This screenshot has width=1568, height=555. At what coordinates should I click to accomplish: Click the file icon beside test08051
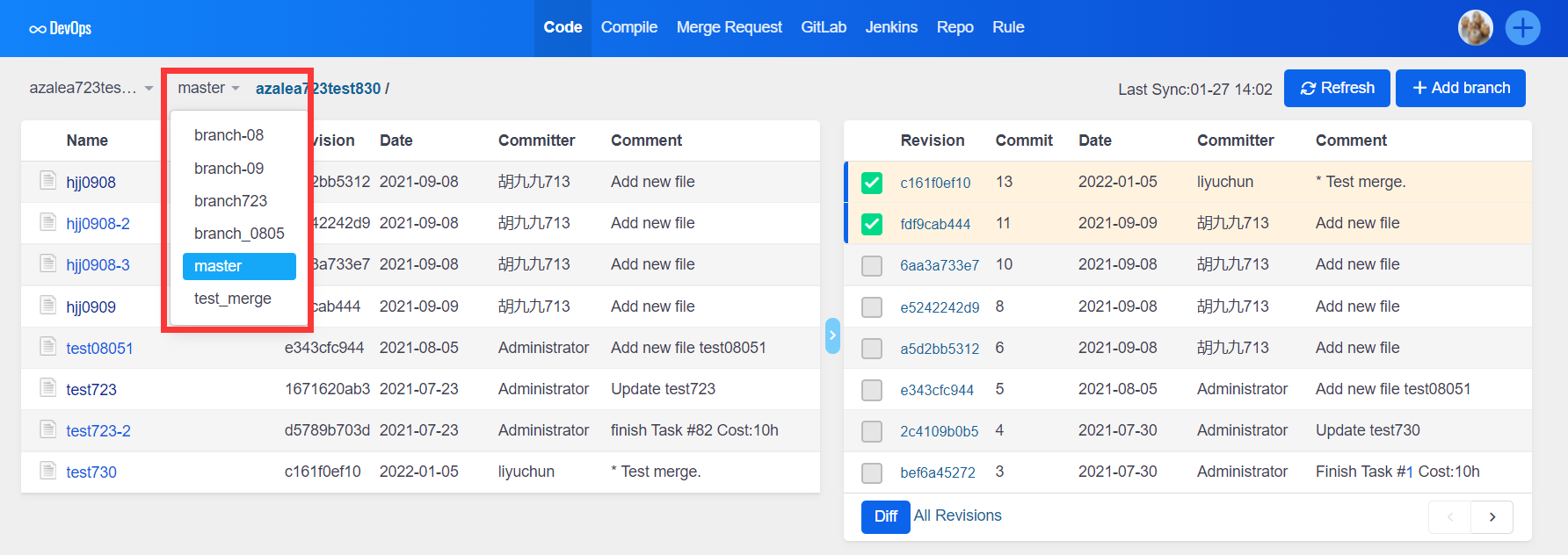(x=48, y=347)
